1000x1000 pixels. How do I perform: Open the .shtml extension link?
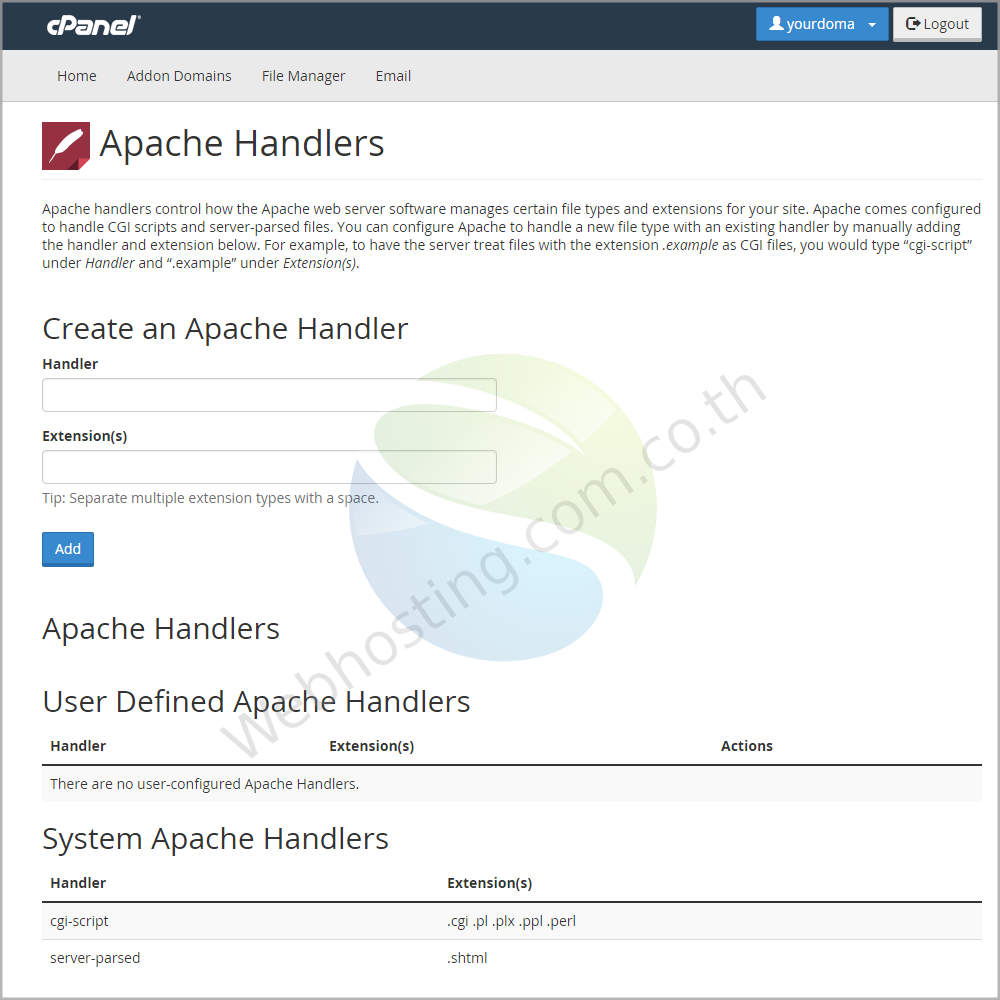click(467, 957)
